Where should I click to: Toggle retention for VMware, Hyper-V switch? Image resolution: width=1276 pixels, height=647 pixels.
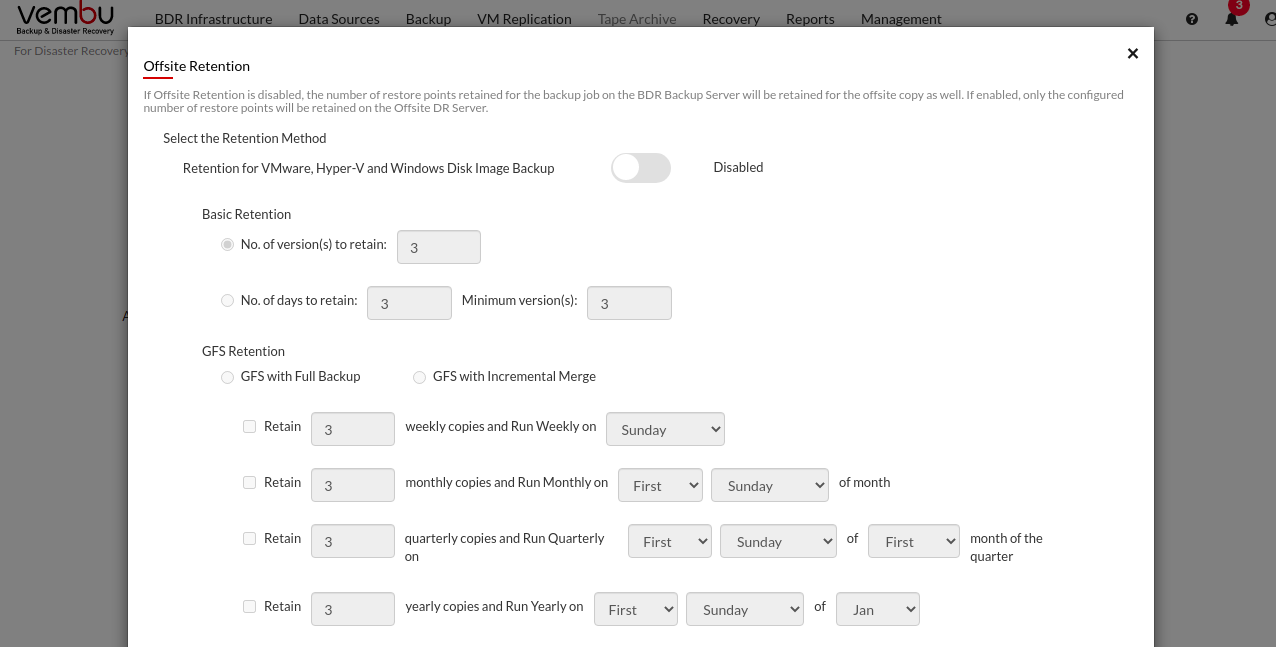coord(641,168)
